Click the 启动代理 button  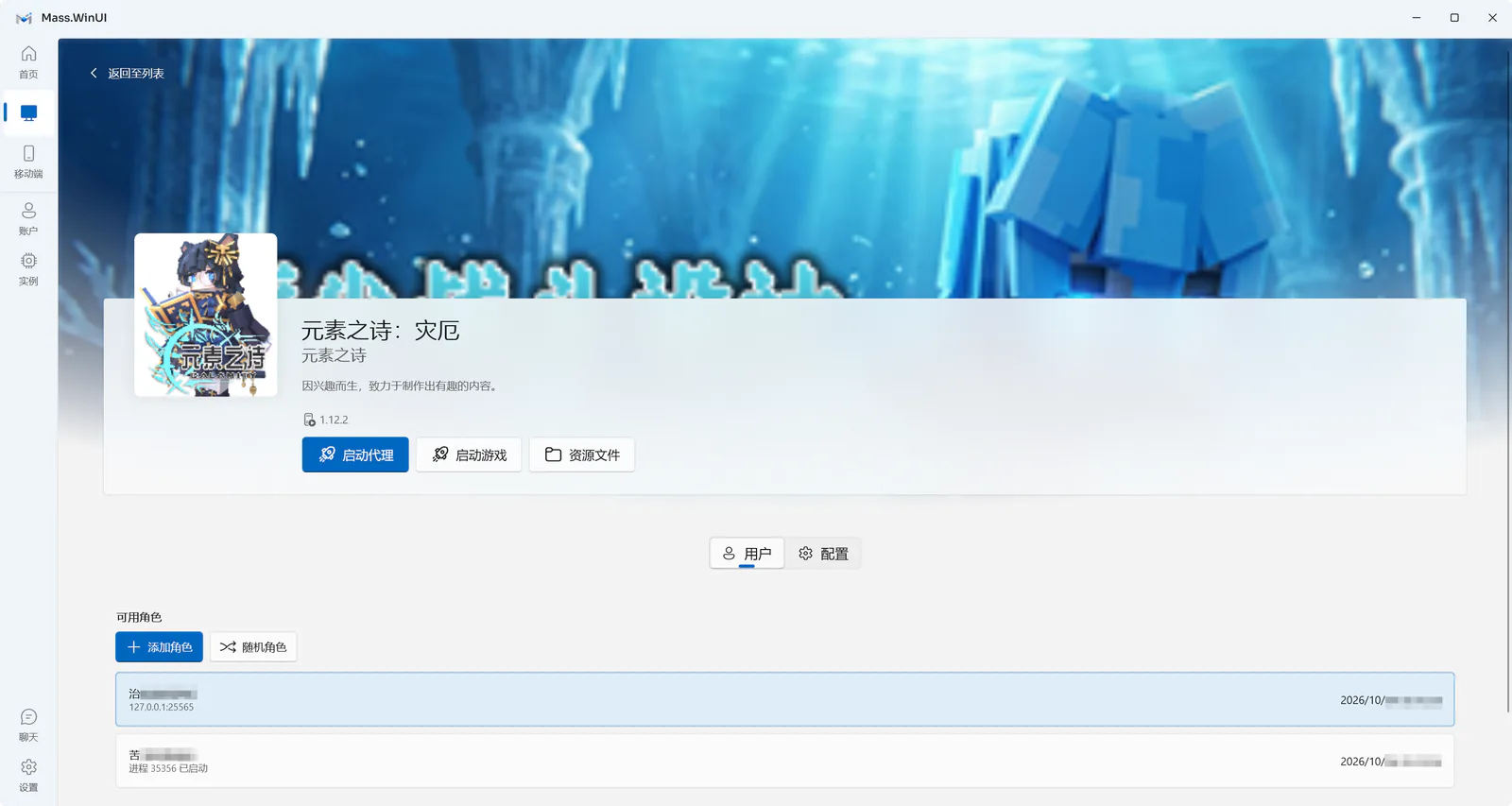tap(355, 454)
